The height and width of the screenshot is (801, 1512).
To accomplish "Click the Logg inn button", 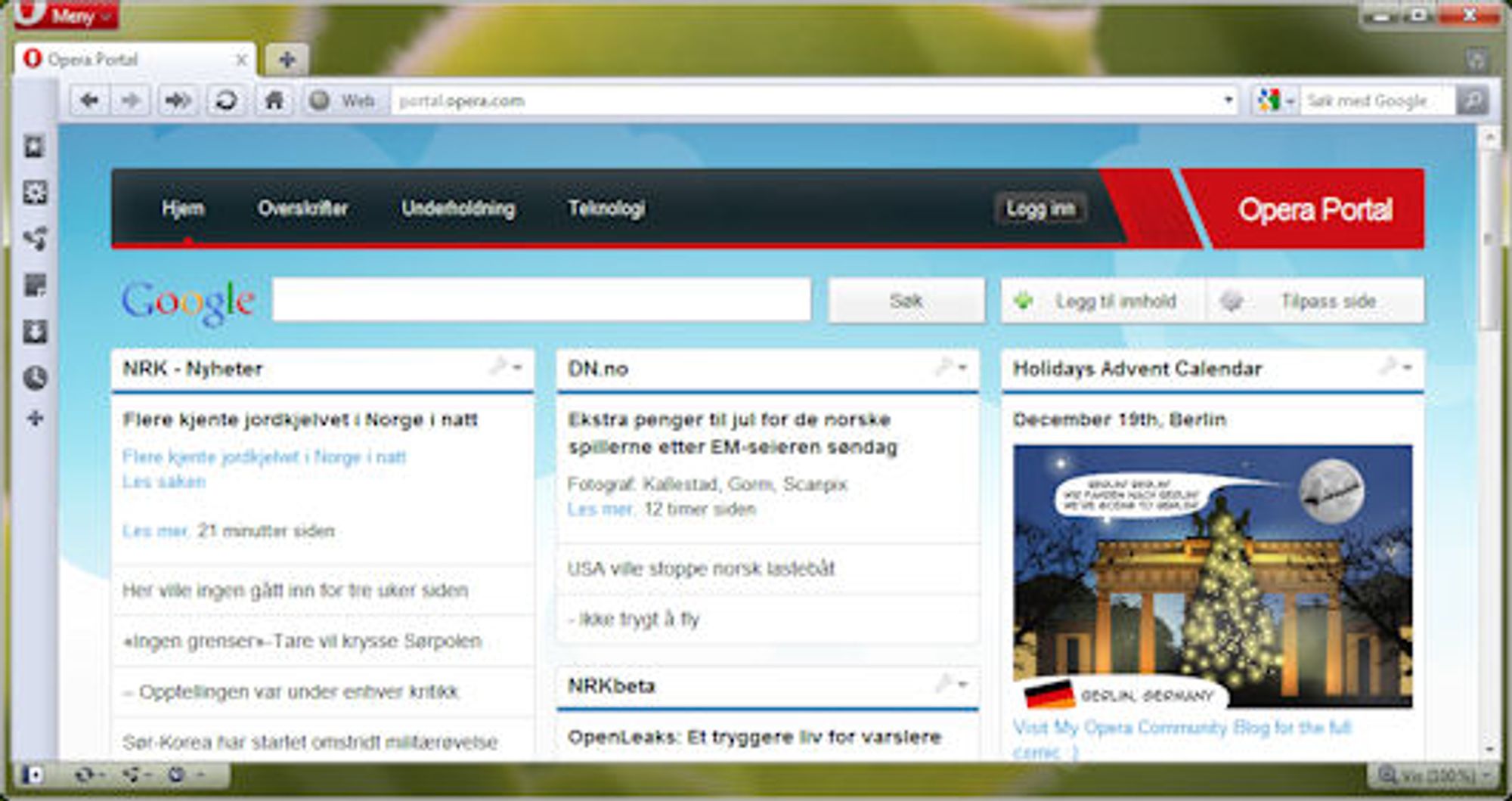I will coord(1041,209).
